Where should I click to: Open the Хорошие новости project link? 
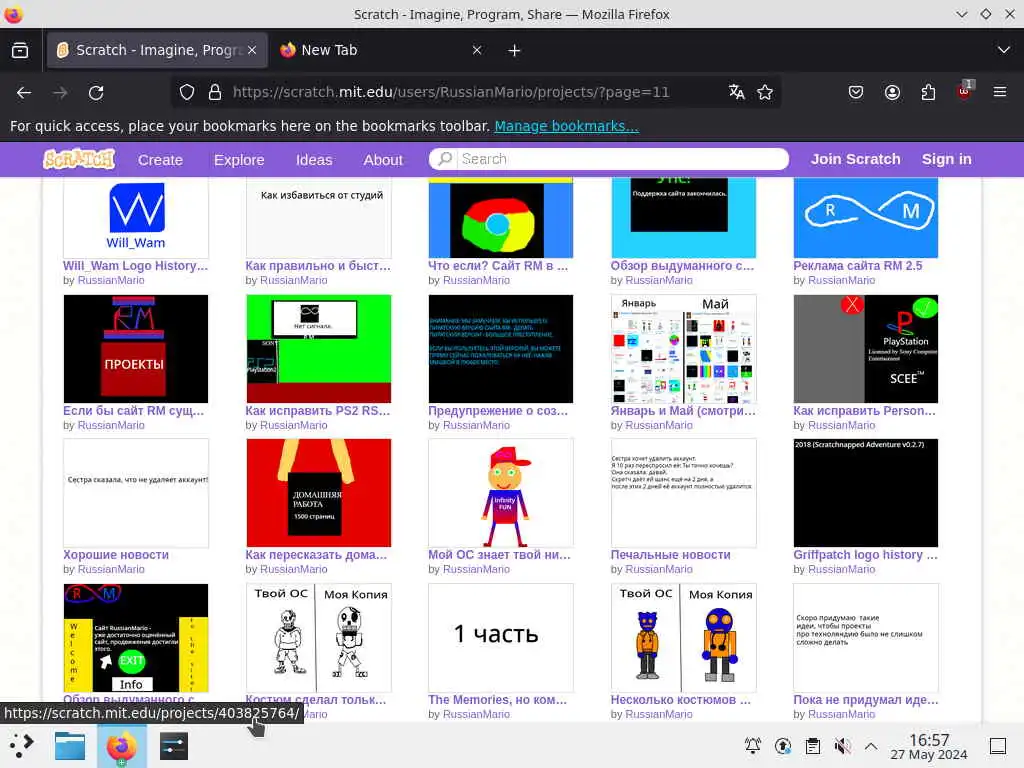tap(116, 554)
